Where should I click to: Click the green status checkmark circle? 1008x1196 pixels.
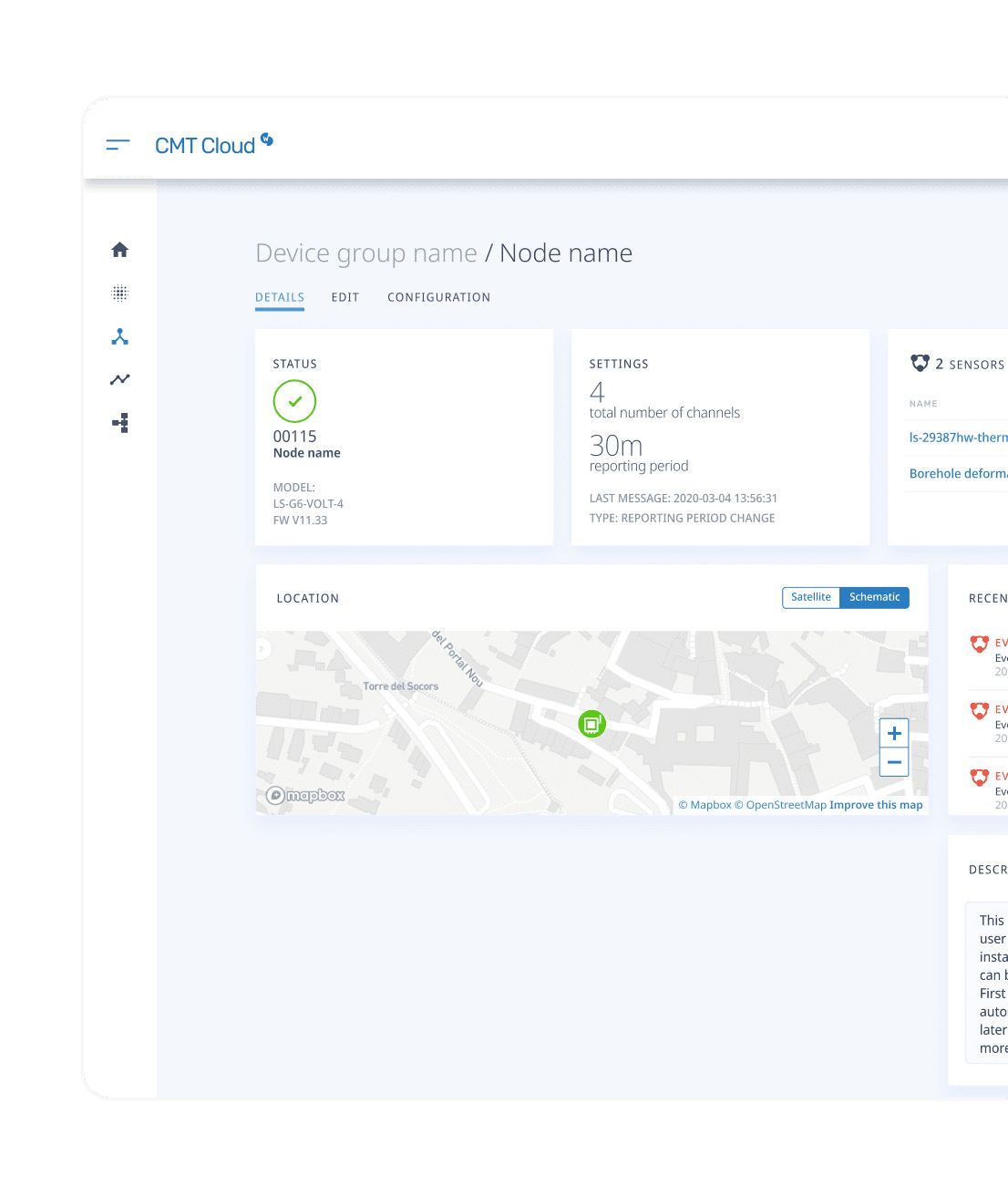pos(294,401)
